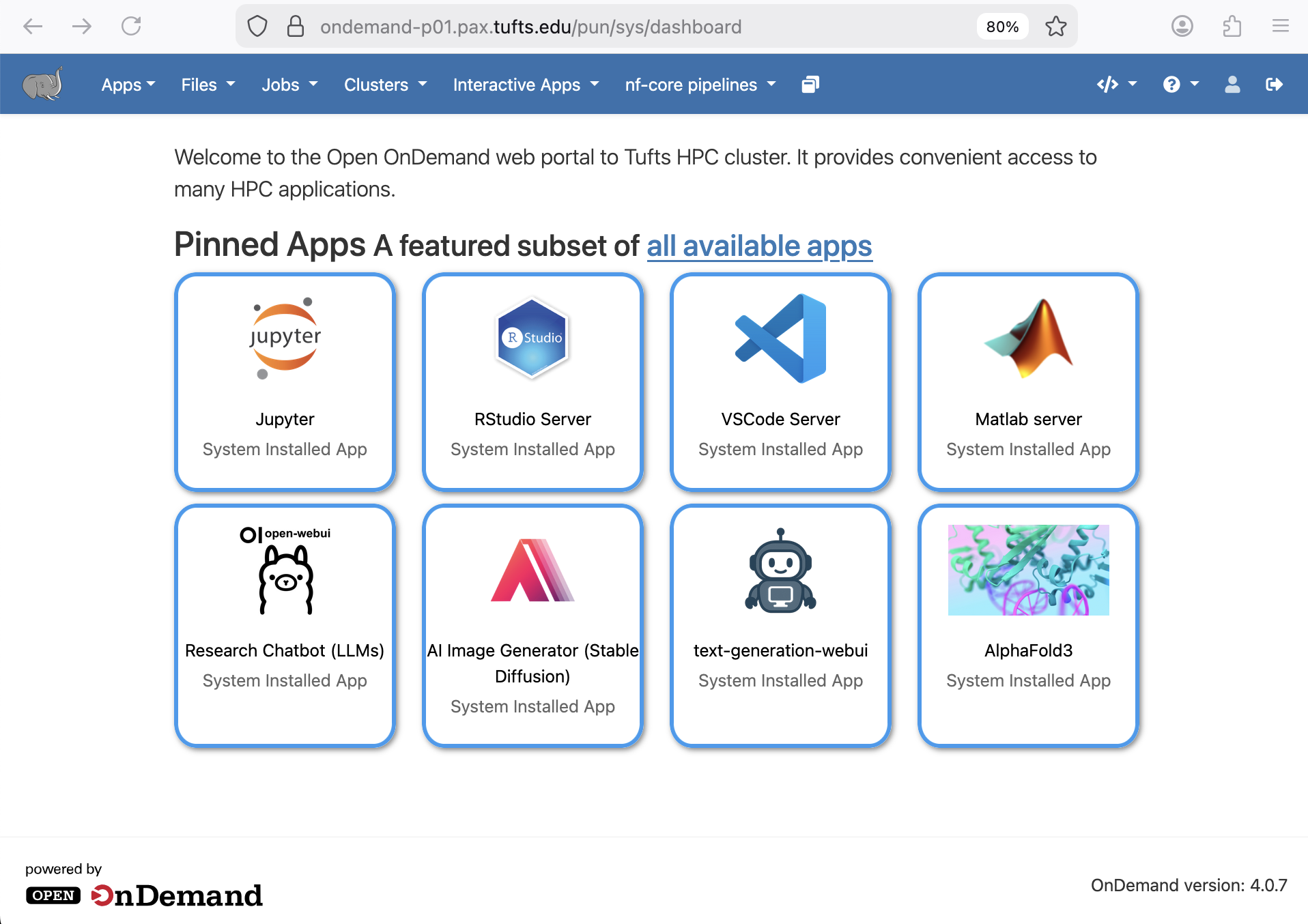Open the RStudio Server app tile
Image resolution: width=1308 pixels, height=924 pixels.
click(x=532, y=382)
